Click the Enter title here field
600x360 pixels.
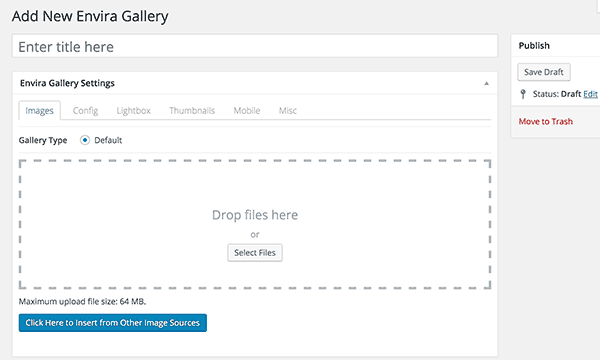pos(255,46)
